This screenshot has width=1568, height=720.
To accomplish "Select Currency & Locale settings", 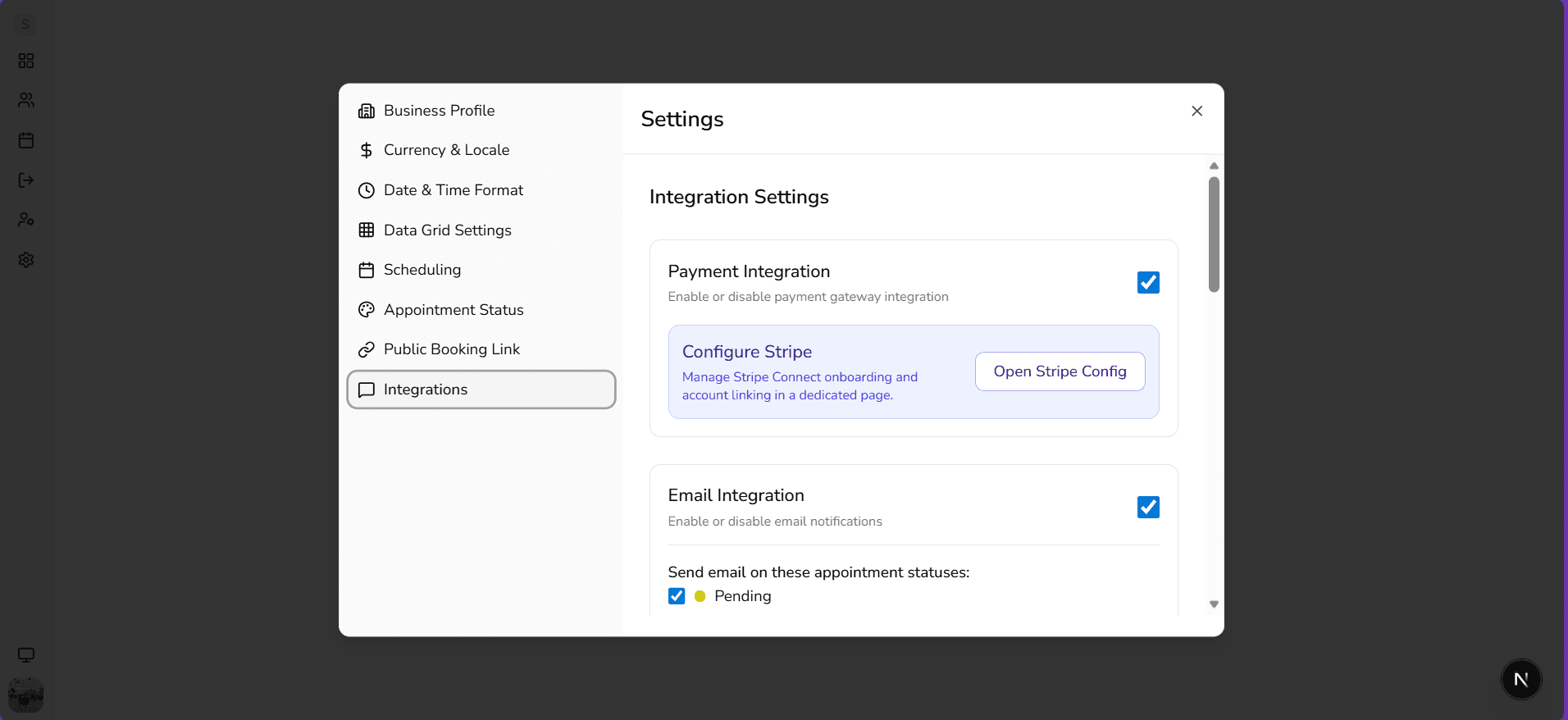I will (481, 150).
